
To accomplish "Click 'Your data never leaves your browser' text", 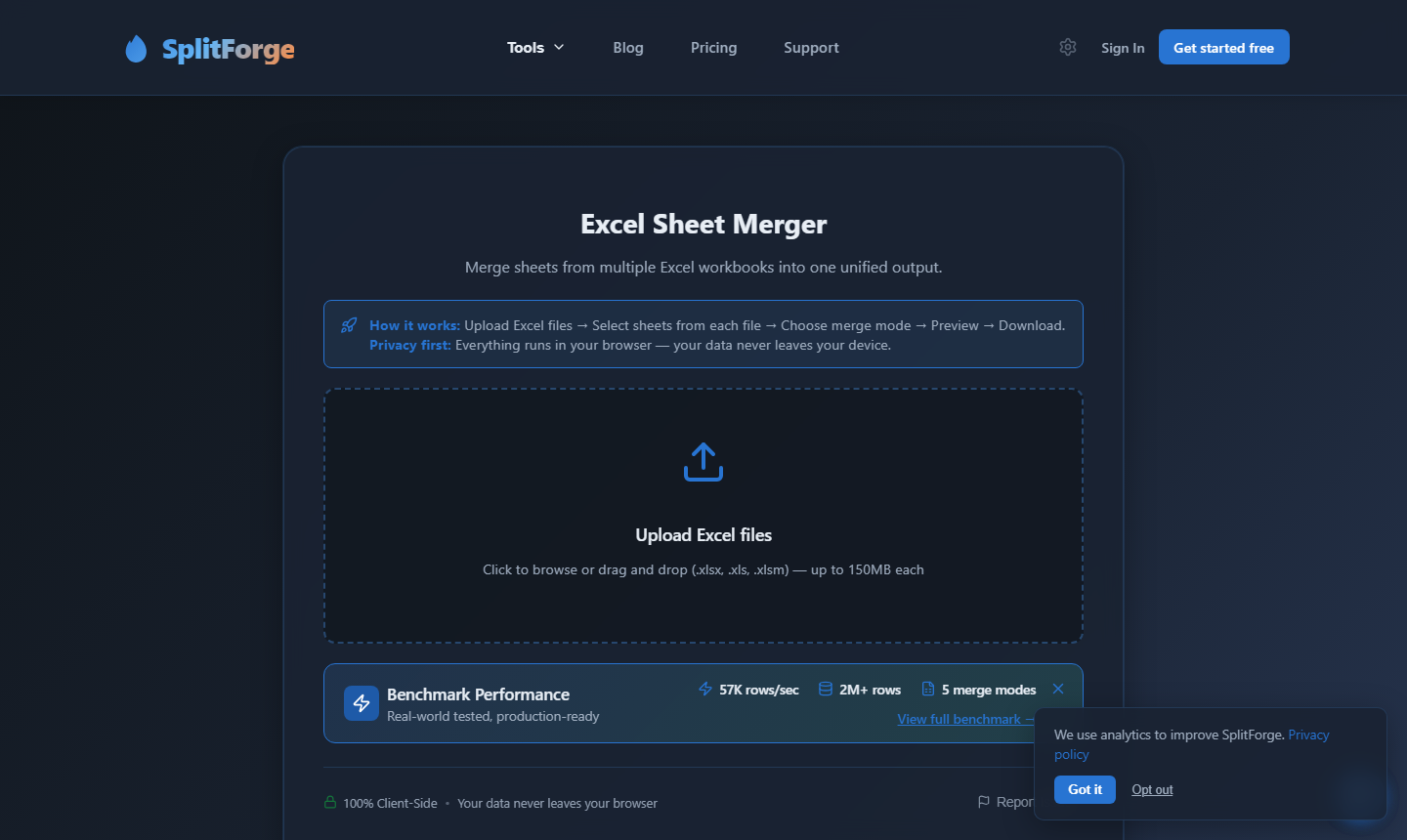I will point(557,803).
